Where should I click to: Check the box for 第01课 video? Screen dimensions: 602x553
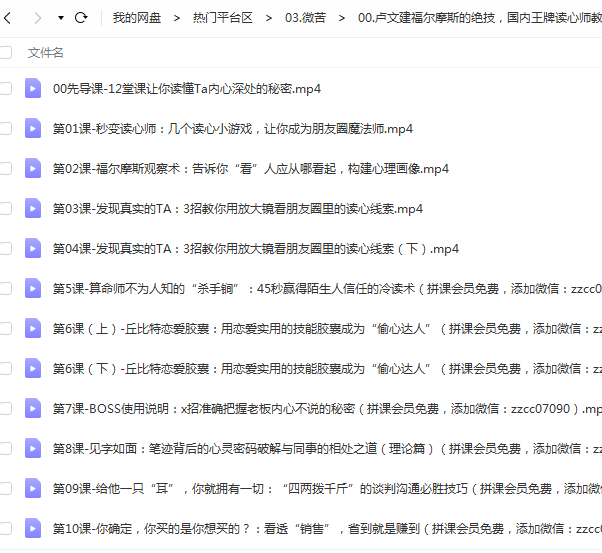(5, 129)
